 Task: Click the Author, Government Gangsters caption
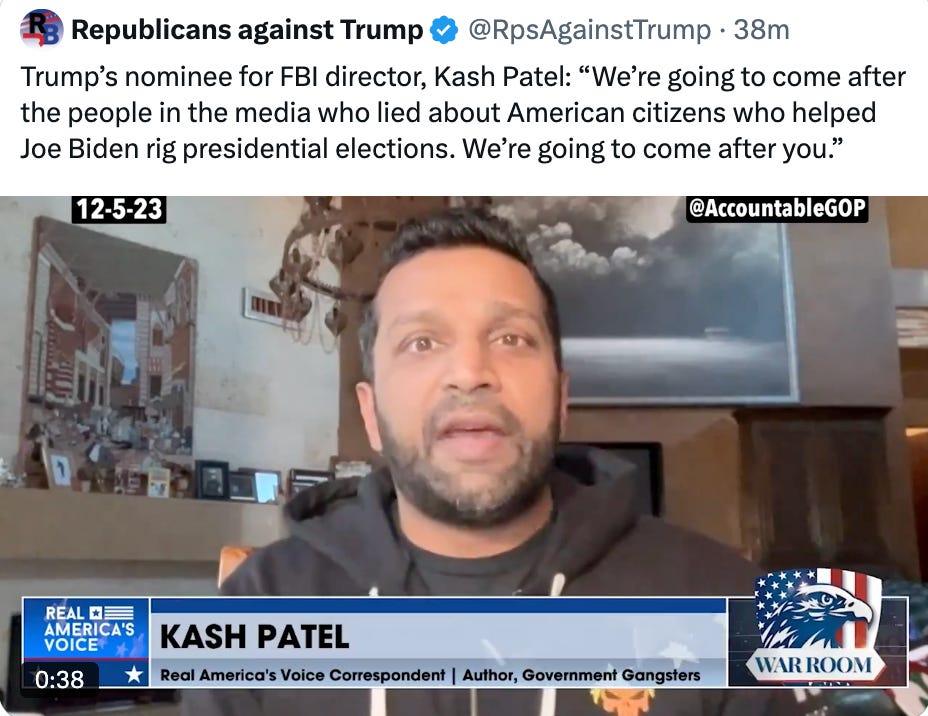coord(581,675)
